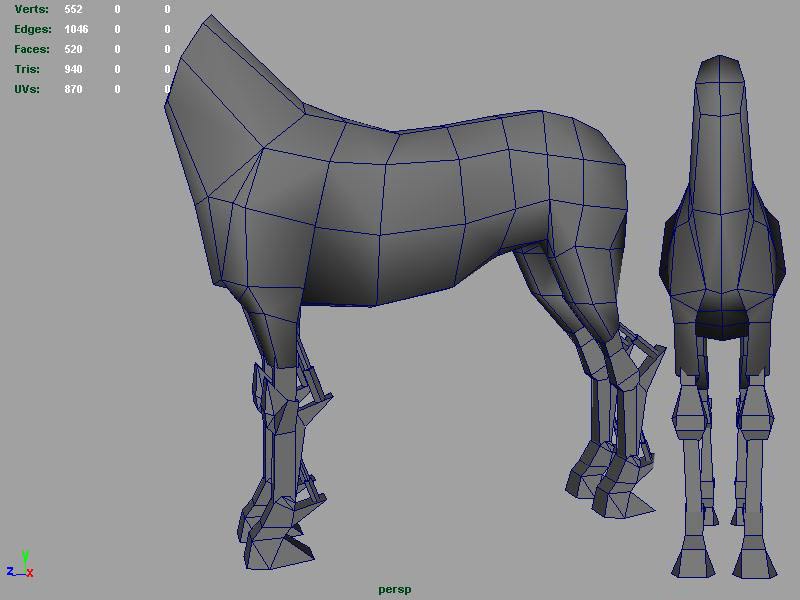Click the Verts label in the heads-up display
This screenshot has height=600, width=800.
[x=31, y=9]
